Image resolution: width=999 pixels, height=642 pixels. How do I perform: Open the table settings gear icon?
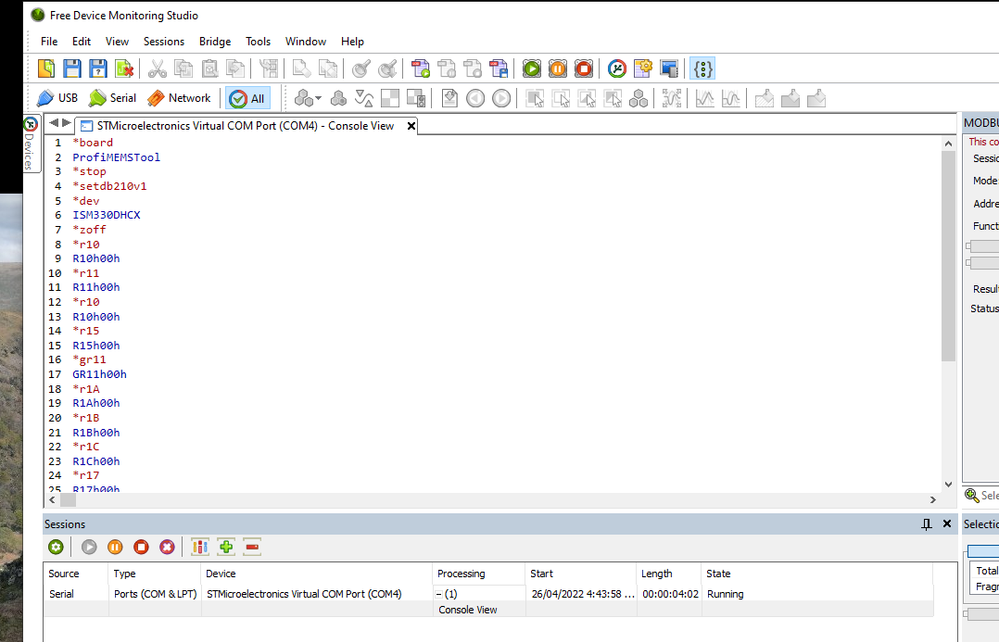click(643, 68)
